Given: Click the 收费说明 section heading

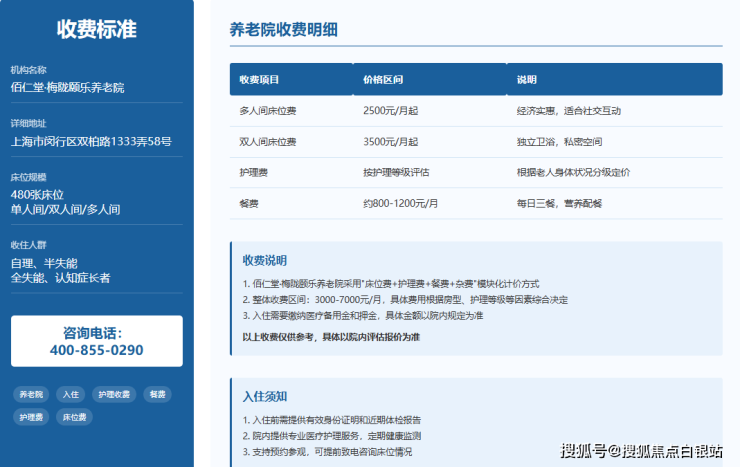Looking at the screenshot, I should 265,260.
